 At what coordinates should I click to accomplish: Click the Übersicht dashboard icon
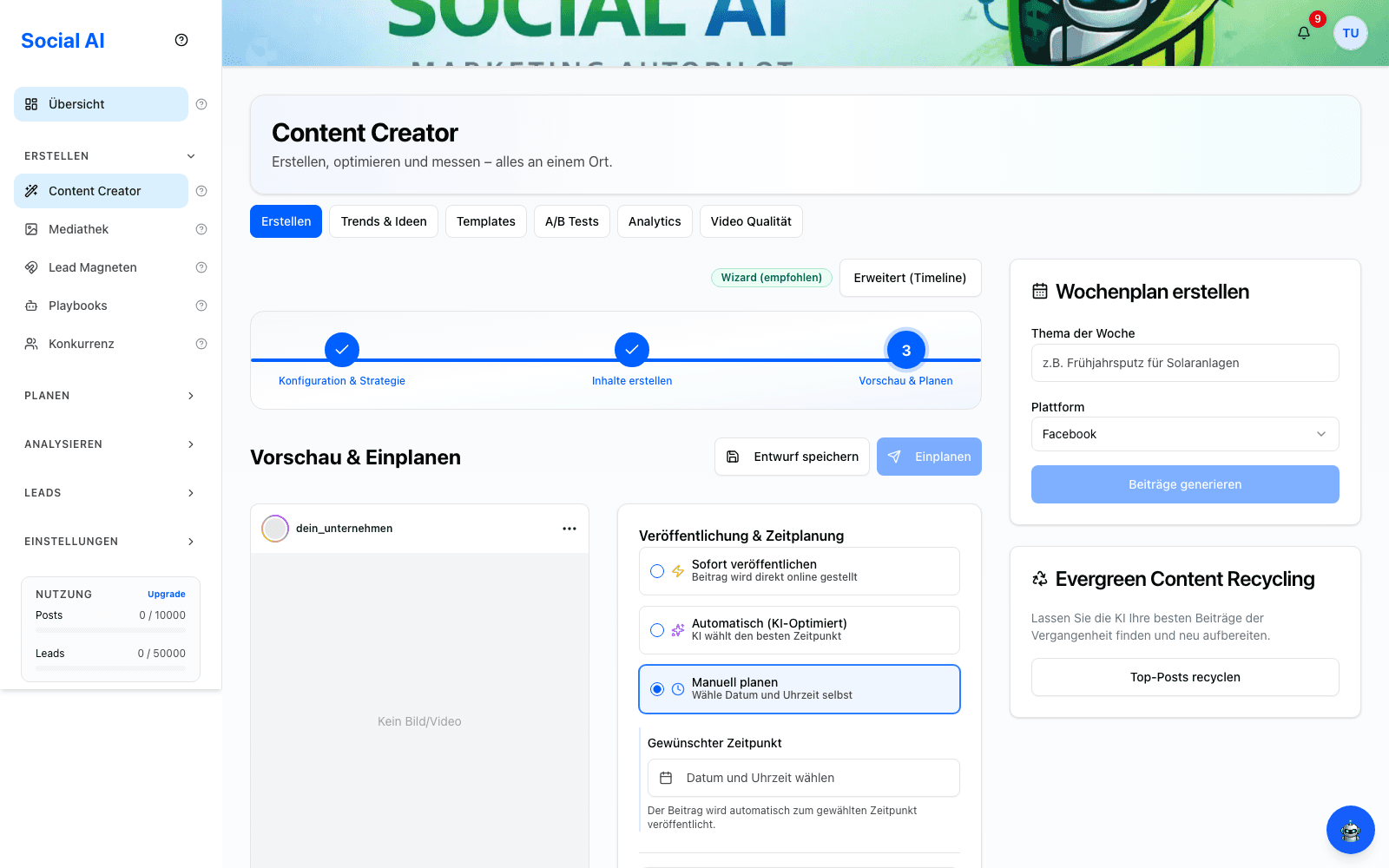tap(31, 104)
